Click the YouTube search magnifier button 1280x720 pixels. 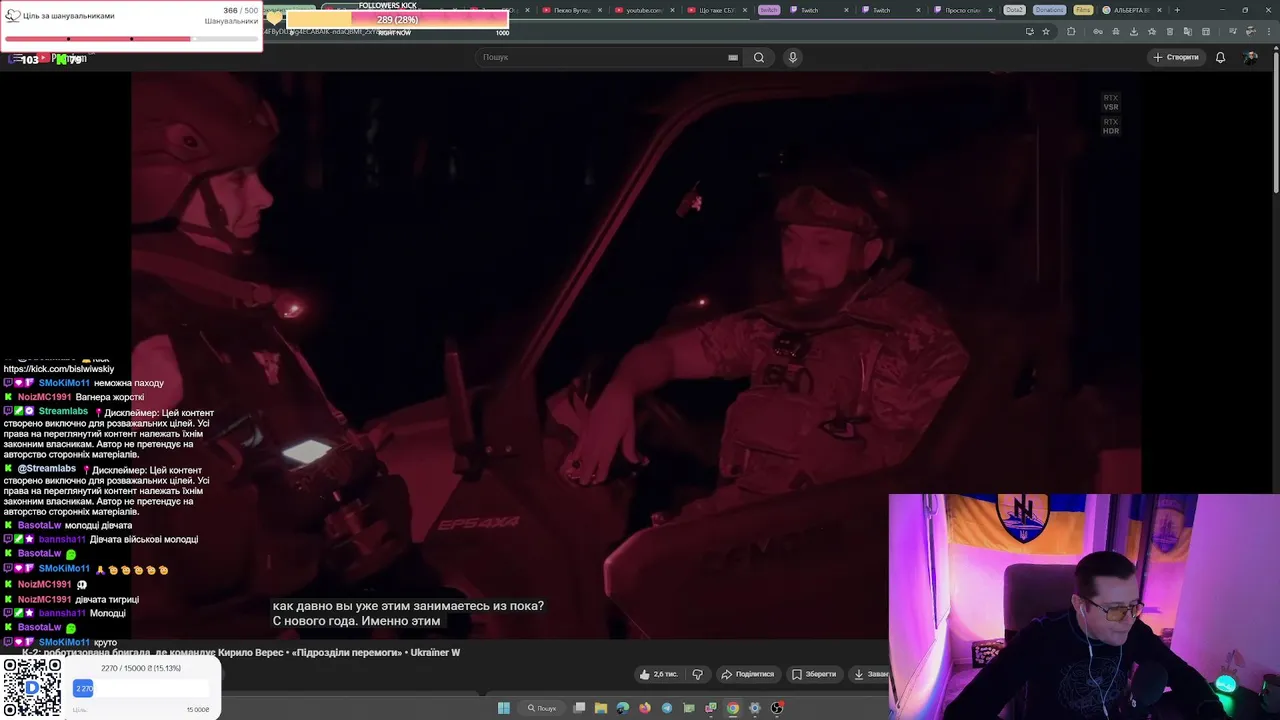759,57
